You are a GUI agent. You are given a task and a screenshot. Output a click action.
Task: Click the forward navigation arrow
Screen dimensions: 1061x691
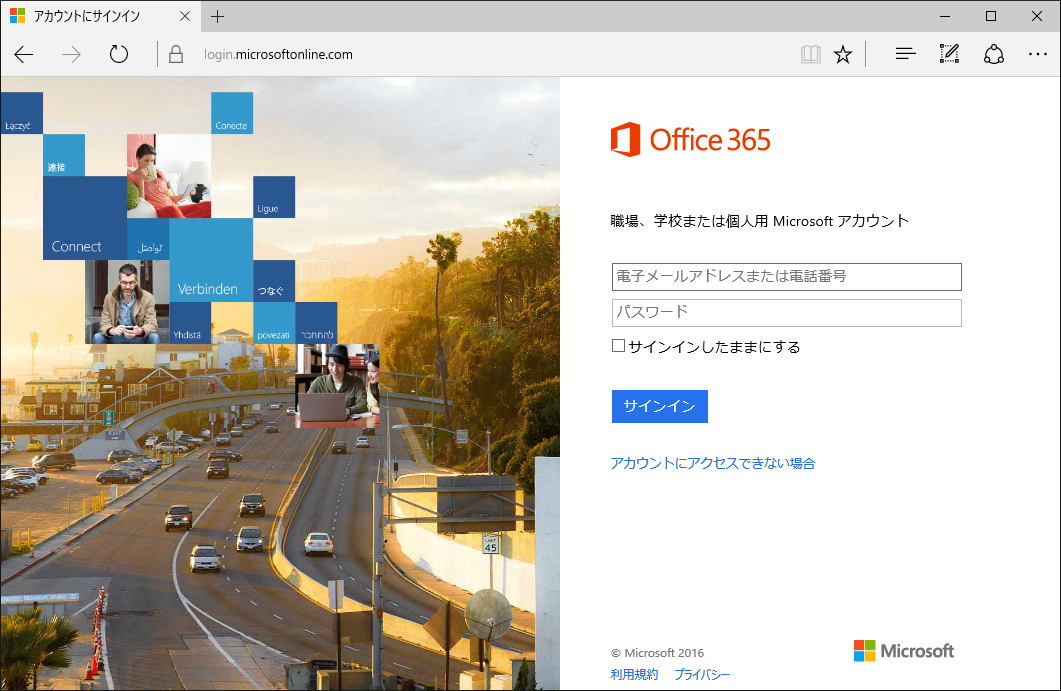[x=71, y=54]
